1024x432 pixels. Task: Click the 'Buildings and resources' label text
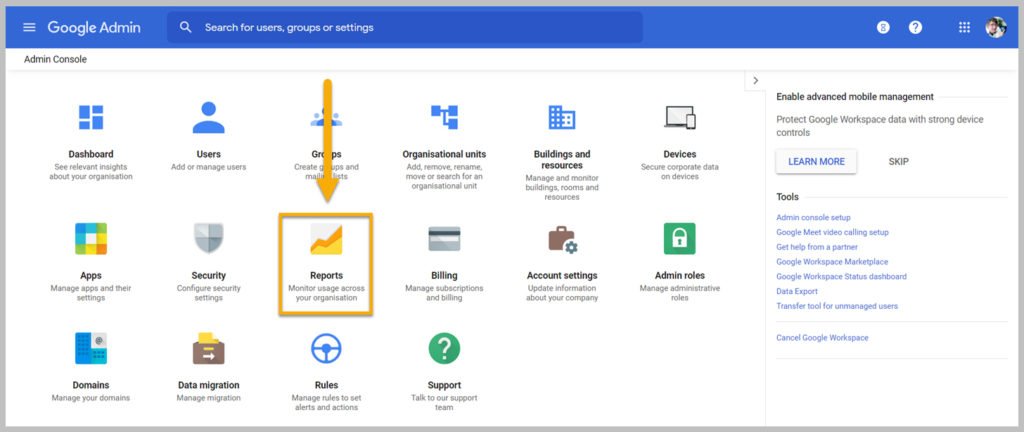[x=562, y=160]
